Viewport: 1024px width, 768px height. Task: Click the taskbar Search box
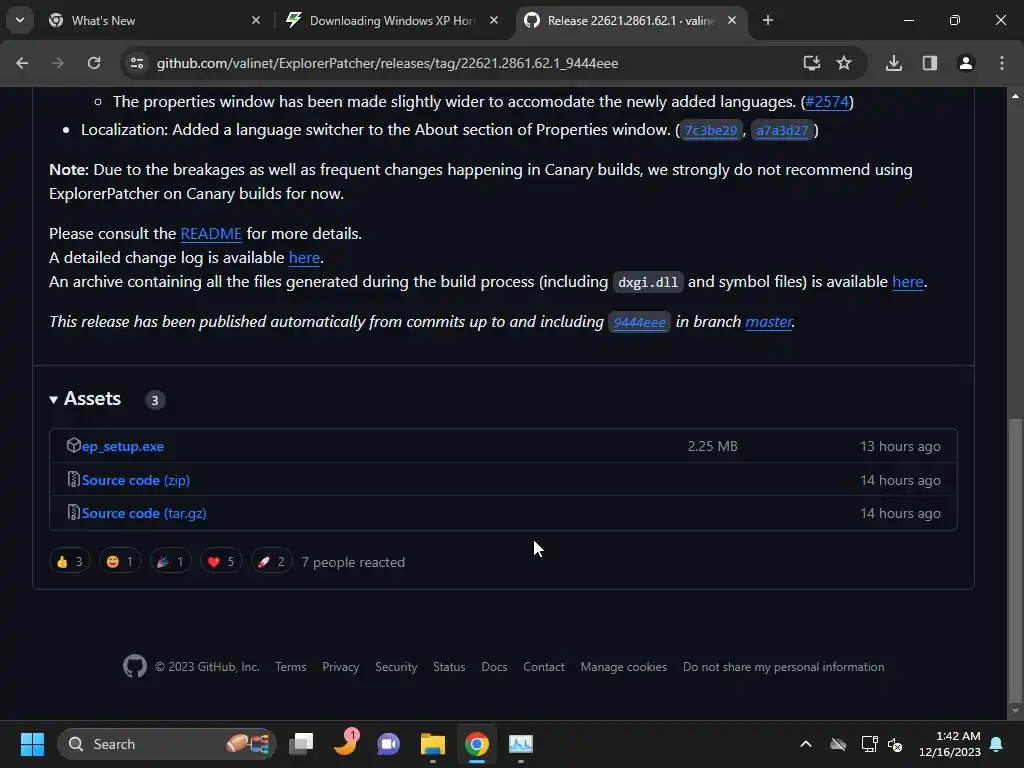(167, 744)
